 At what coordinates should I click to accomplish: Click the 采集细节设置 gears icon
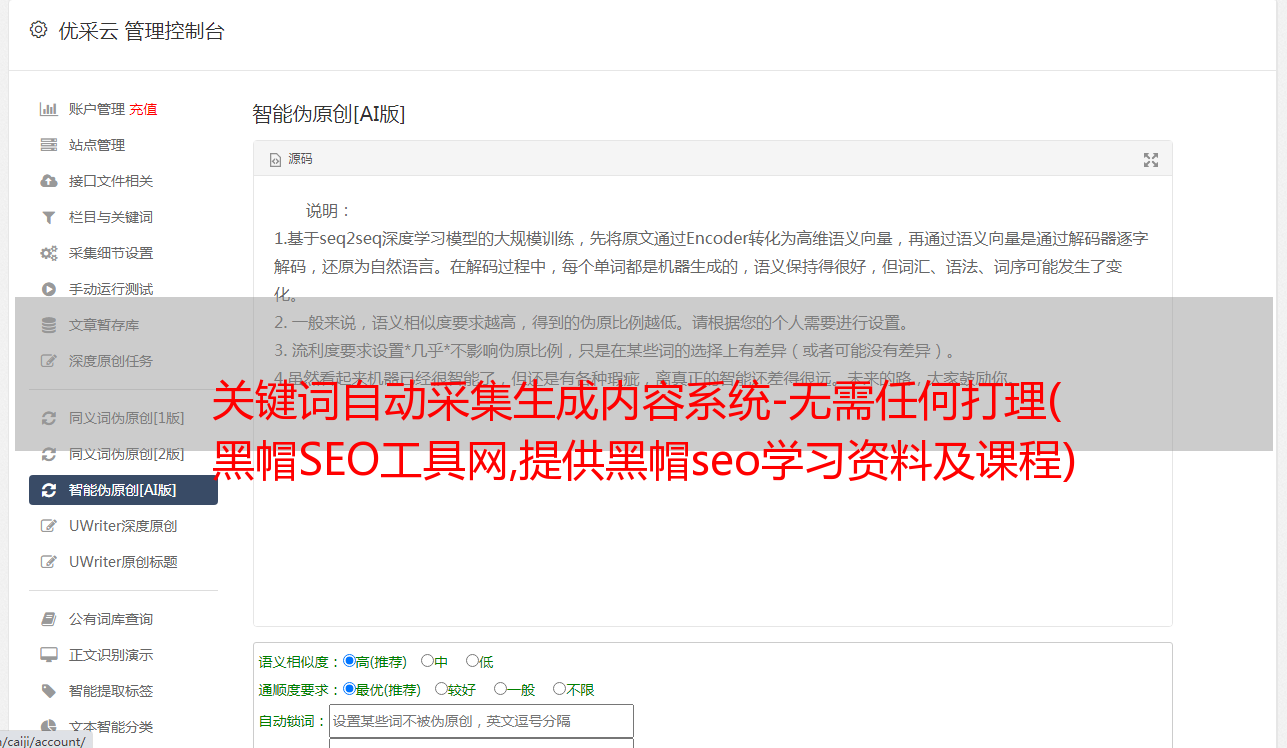pyautogui.click(x=48, y=253)
